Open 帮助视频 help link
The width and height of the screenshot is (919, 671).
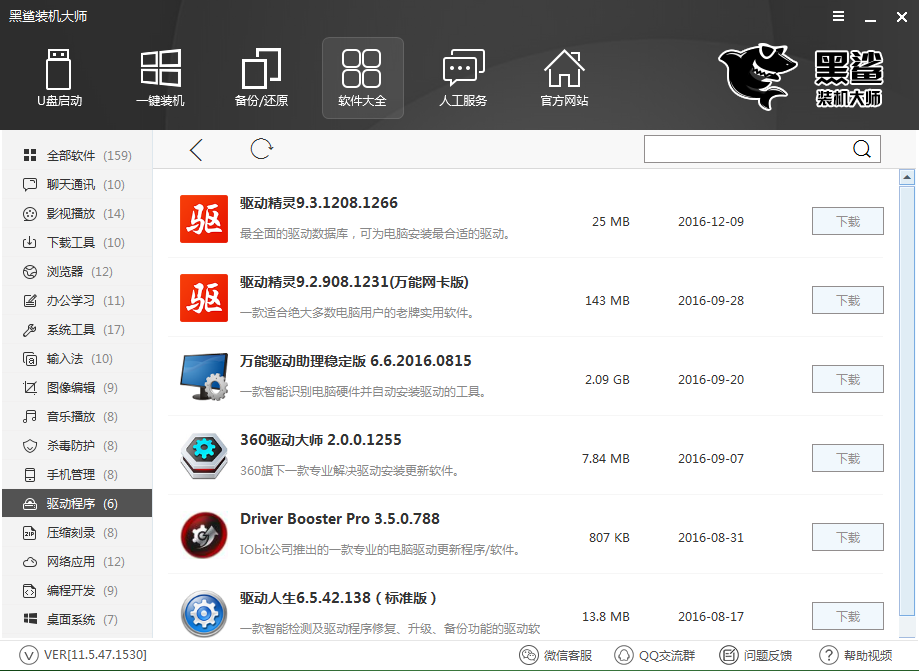click(856, 656)
